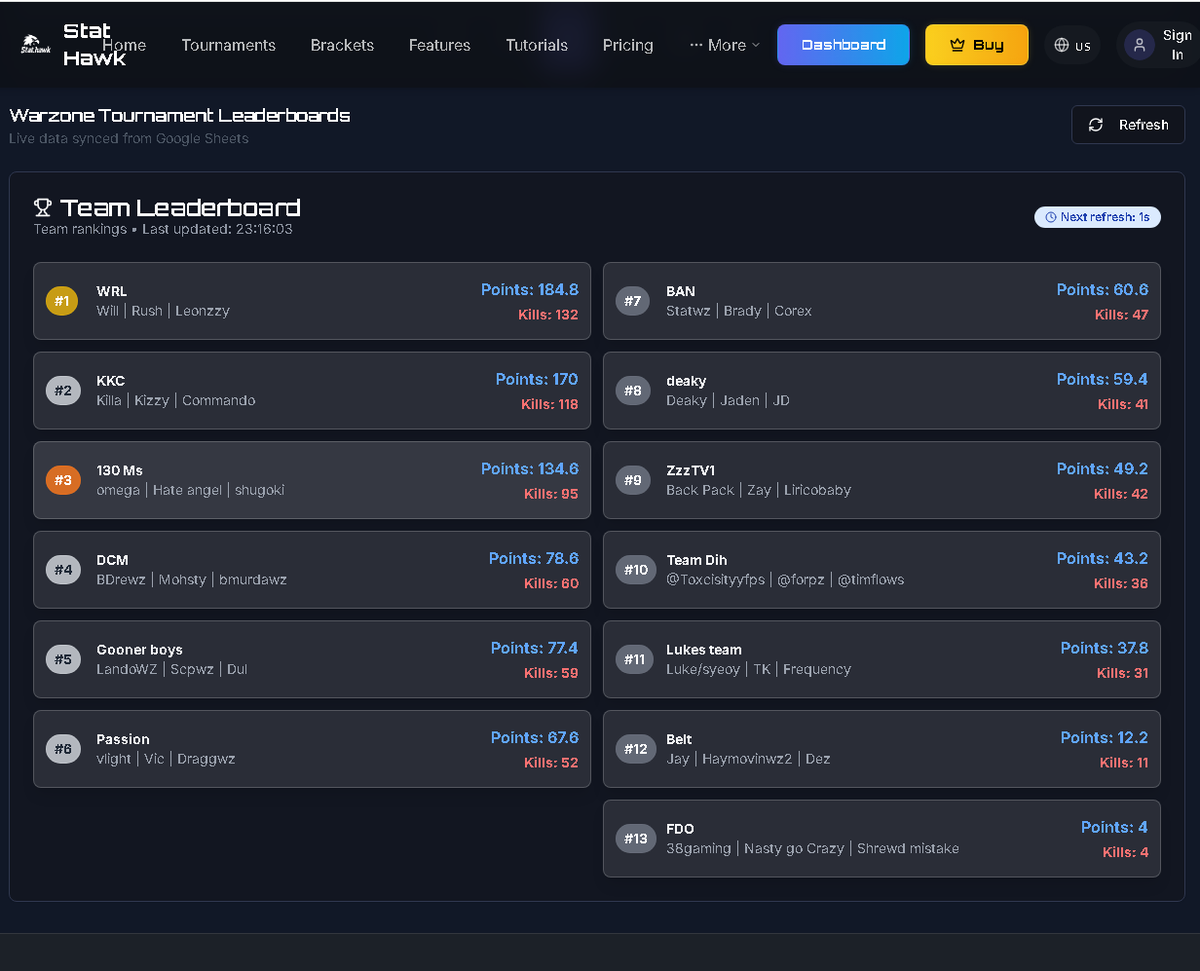Click the trophy icon beside Team Leaderboard
Screen dimensions: 1200x971
[42, 206]
